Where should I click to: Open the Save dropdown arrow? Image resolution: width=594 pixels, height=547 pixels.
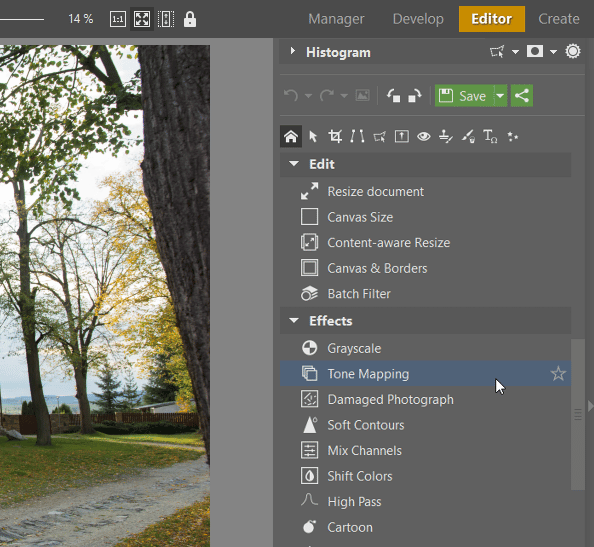coord(500,95)
